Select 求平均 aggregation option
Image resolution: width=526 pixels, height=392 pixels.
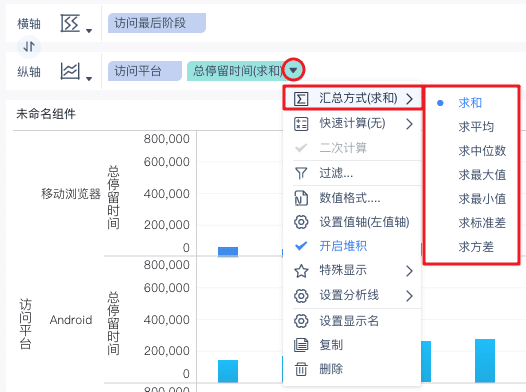point(476,127)
